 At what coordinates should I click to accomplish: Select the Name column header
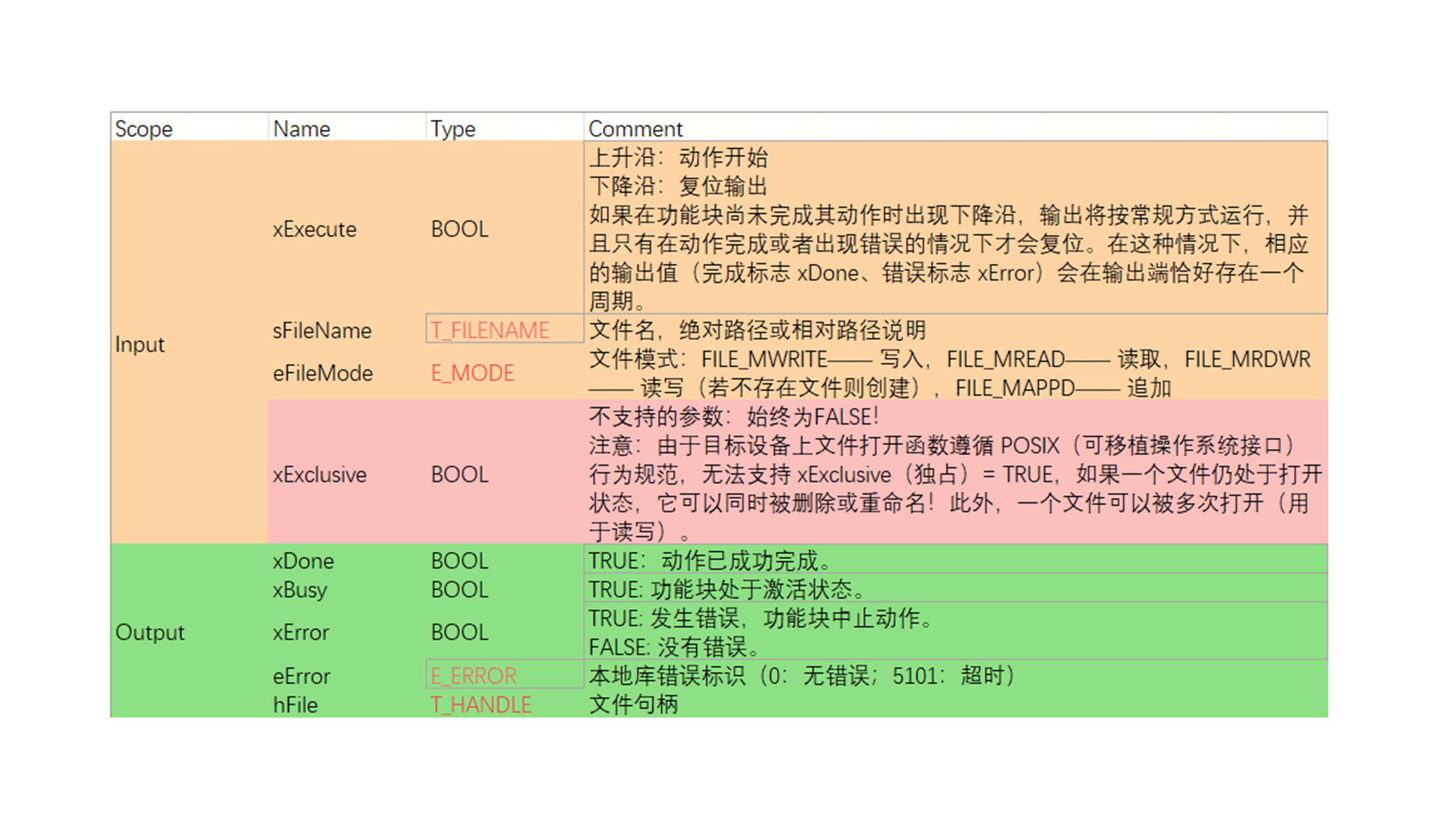(302, 129)
